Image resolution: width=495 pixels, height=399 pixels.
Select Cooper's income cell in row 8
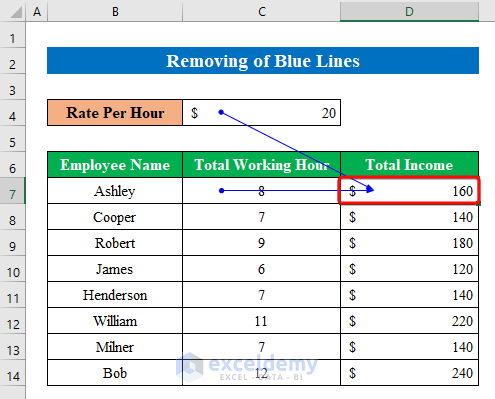pyautogui.click(x=409, y=217)
